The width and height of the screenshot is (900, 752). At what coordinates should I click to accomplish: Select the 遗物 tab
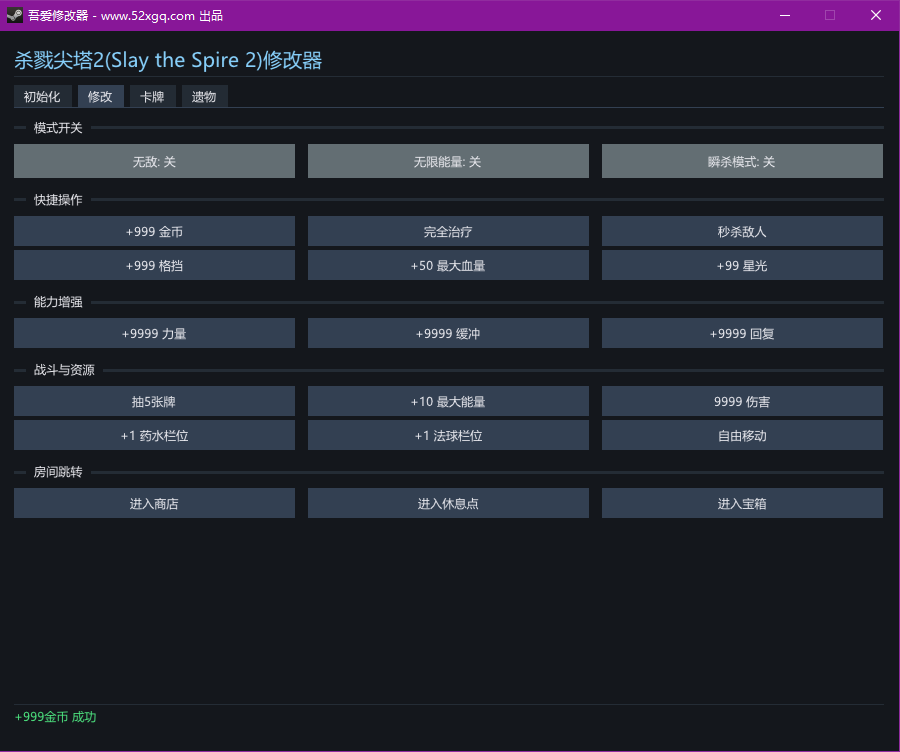tap(204, 97)
